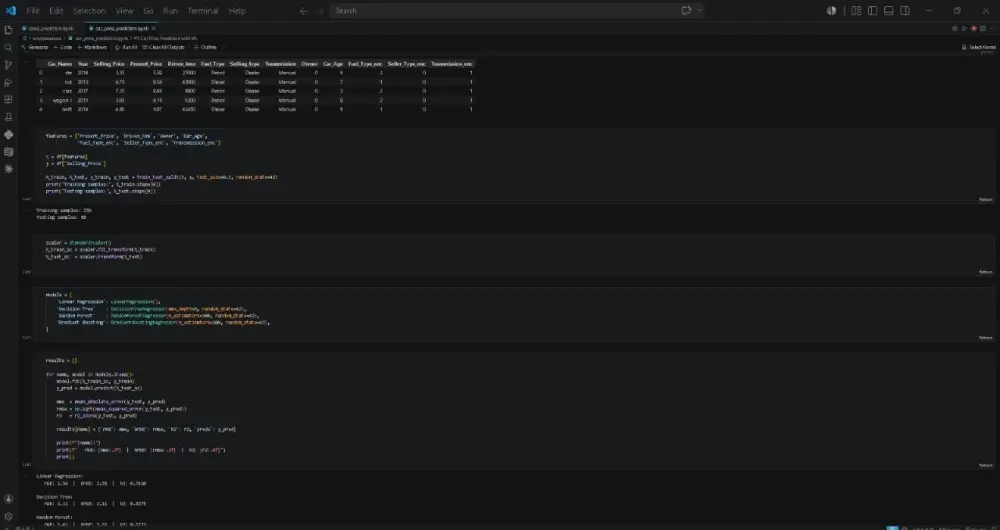
Task: Change language of models dictionary cell
Action: [986, 338]
